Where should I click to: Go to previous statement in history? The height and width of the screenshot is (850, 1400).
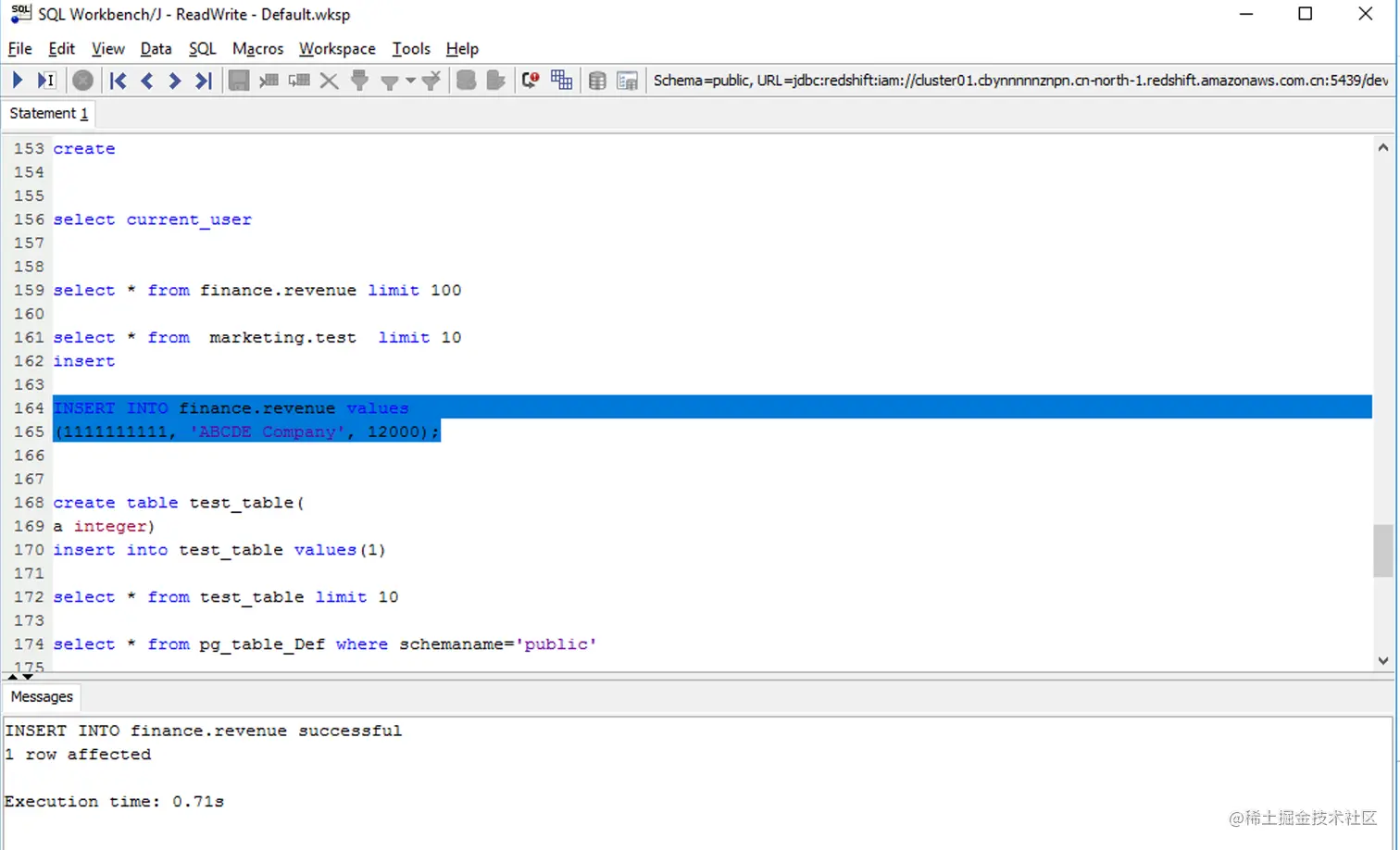coord(146,81)
